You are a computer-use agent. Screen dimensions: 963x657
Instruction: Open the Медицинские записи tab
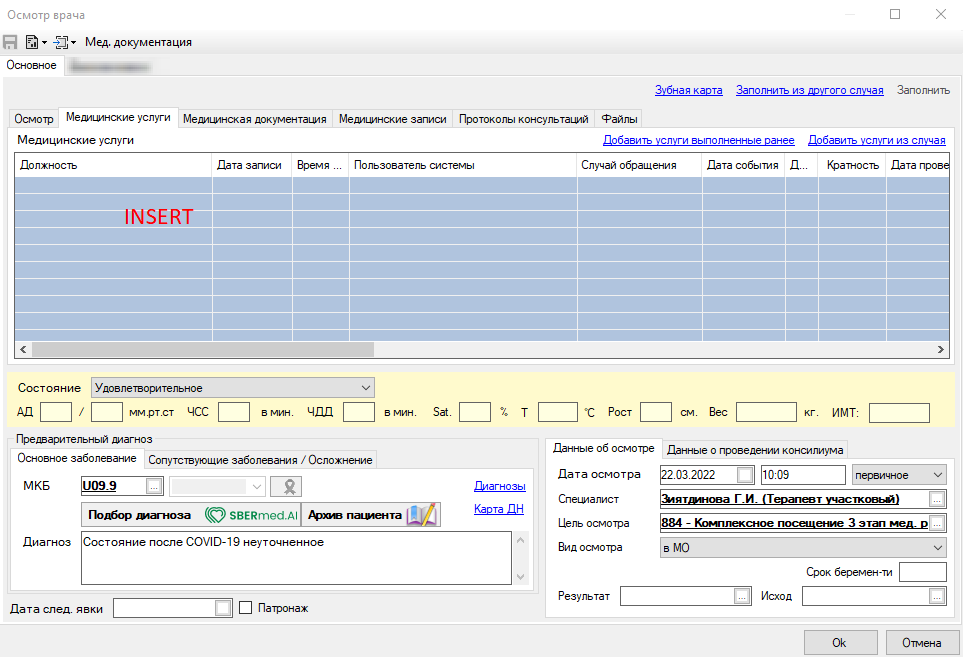coord(392,119)
